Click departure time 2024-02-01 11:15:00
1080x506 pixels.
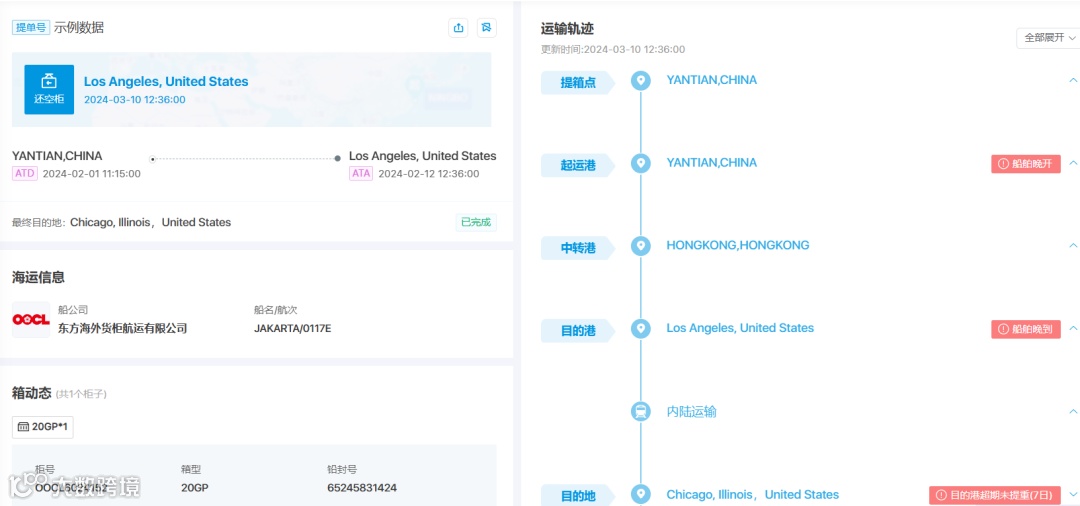[x=92, y=173]
